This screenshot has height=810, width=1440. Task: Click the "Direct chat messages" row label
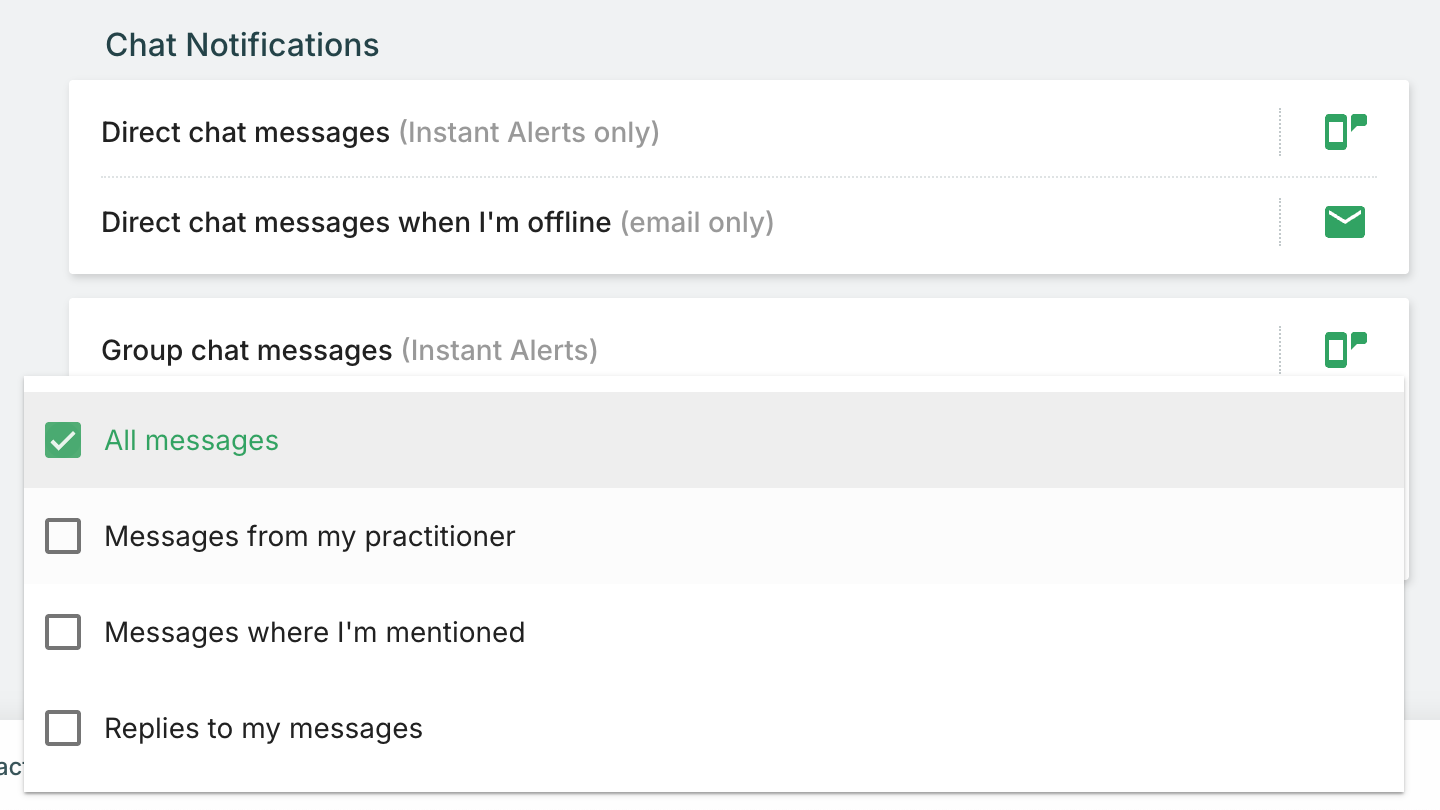[x=245, y=132]
